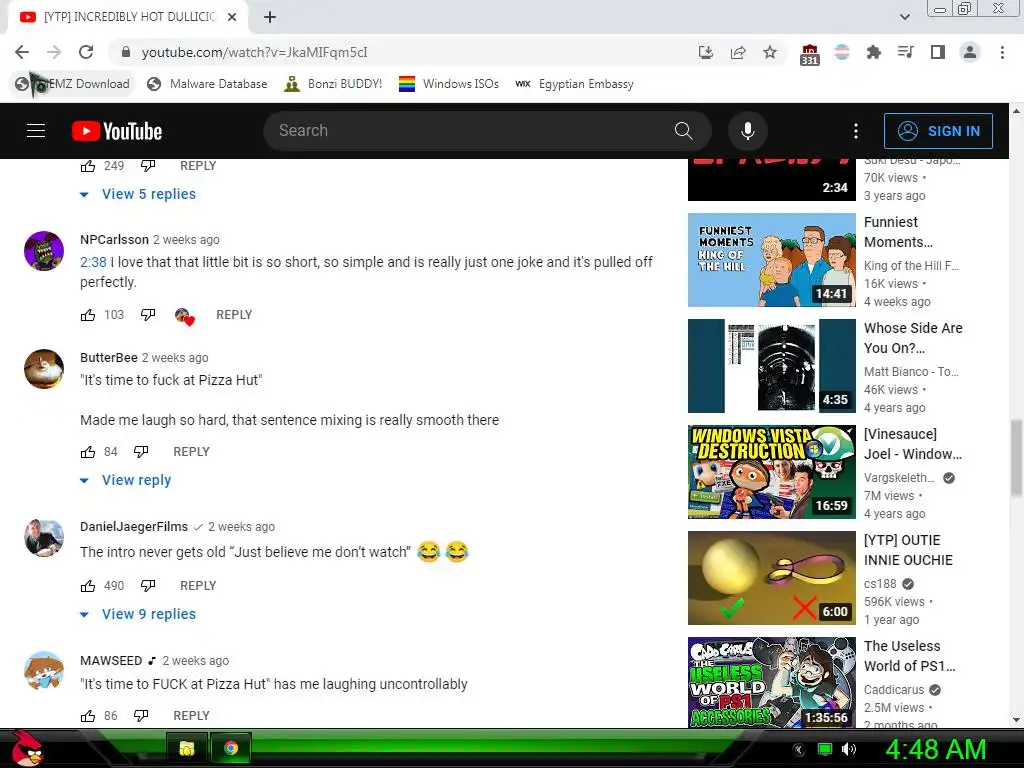
Task: Reload the page in Chrome
Action: click(86, 52)
